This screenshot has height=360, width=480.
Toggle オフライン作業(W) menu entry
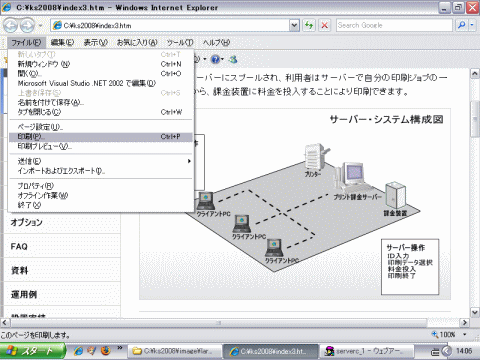tap(101, 196)
